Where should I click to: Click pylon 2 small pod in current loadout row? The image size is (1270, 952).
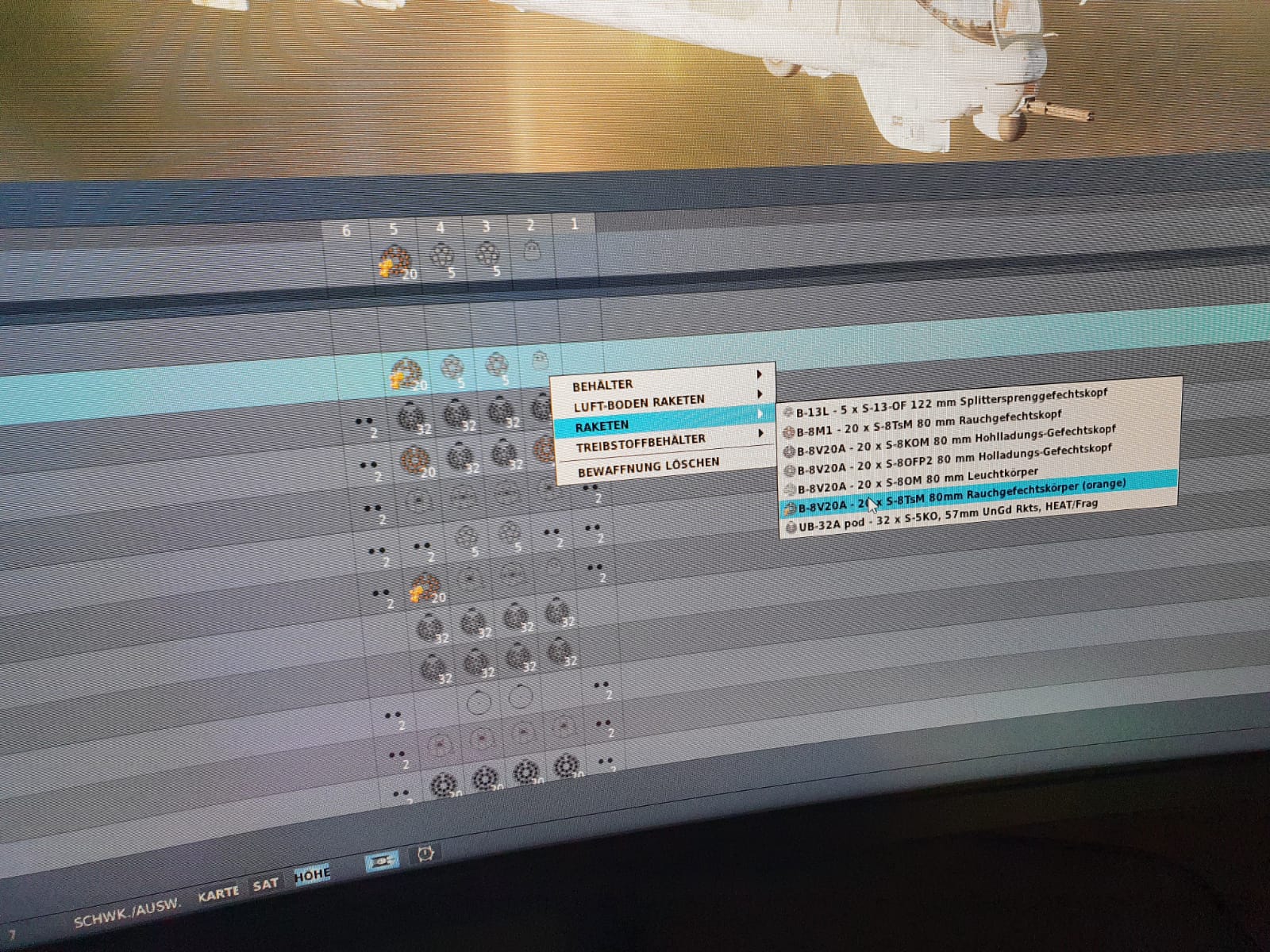click(532, 251)
